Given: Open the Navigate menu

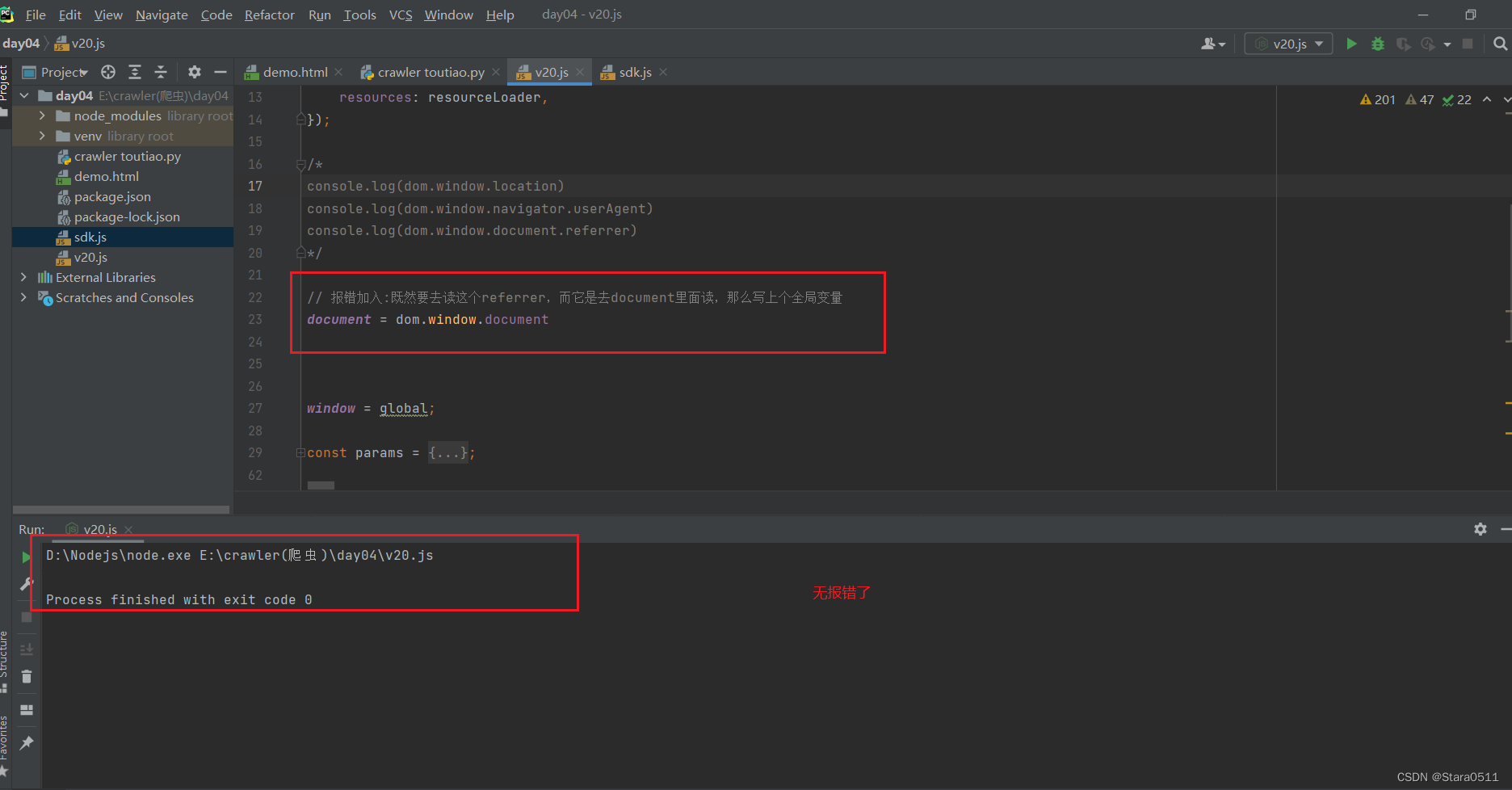Looking at the screenshot, I should pos(162,15).
